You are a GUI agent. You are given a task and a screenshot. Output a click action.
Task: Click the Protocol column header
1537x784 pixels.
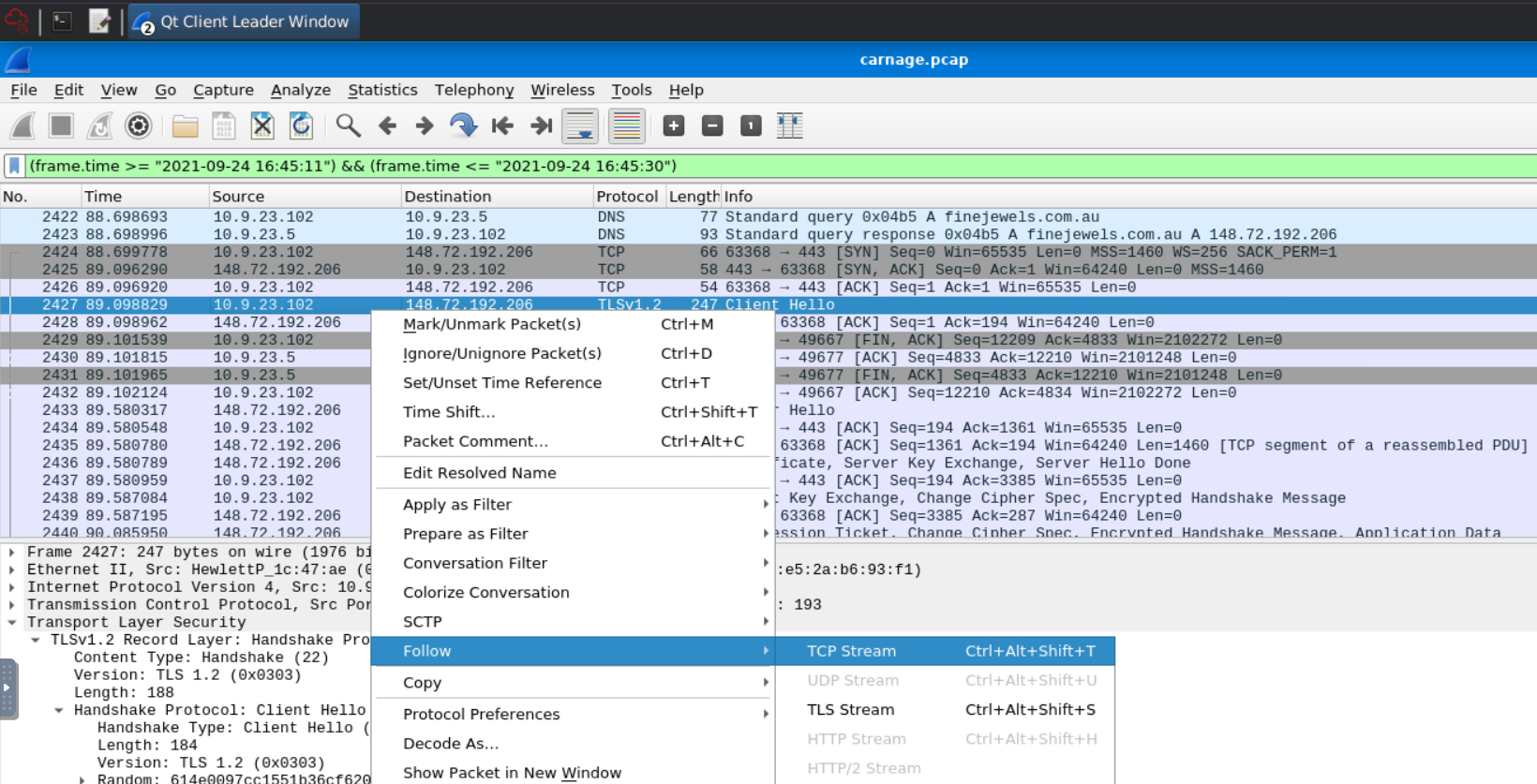tap(626, 197)
